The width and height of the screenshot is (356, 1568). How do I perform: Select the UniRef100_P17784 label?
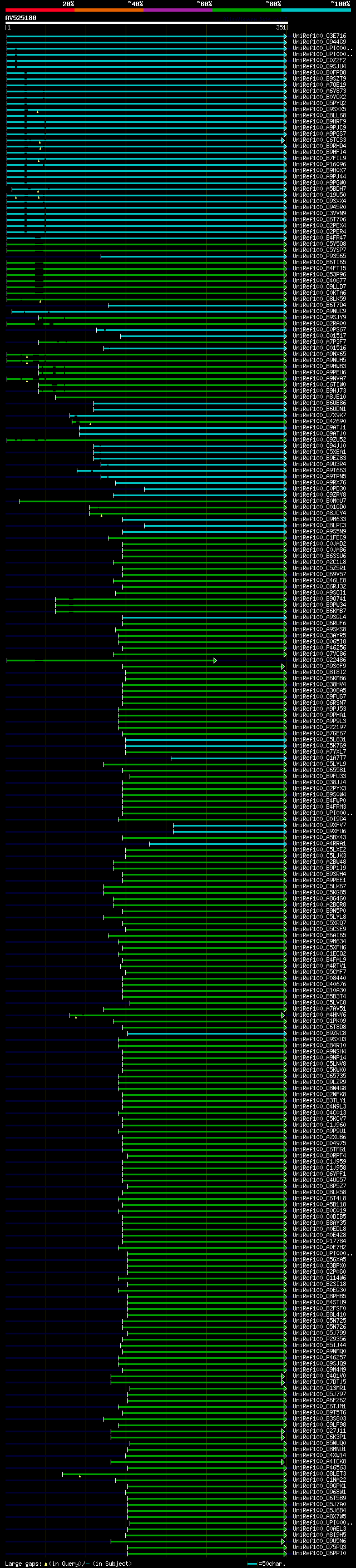319,1241
